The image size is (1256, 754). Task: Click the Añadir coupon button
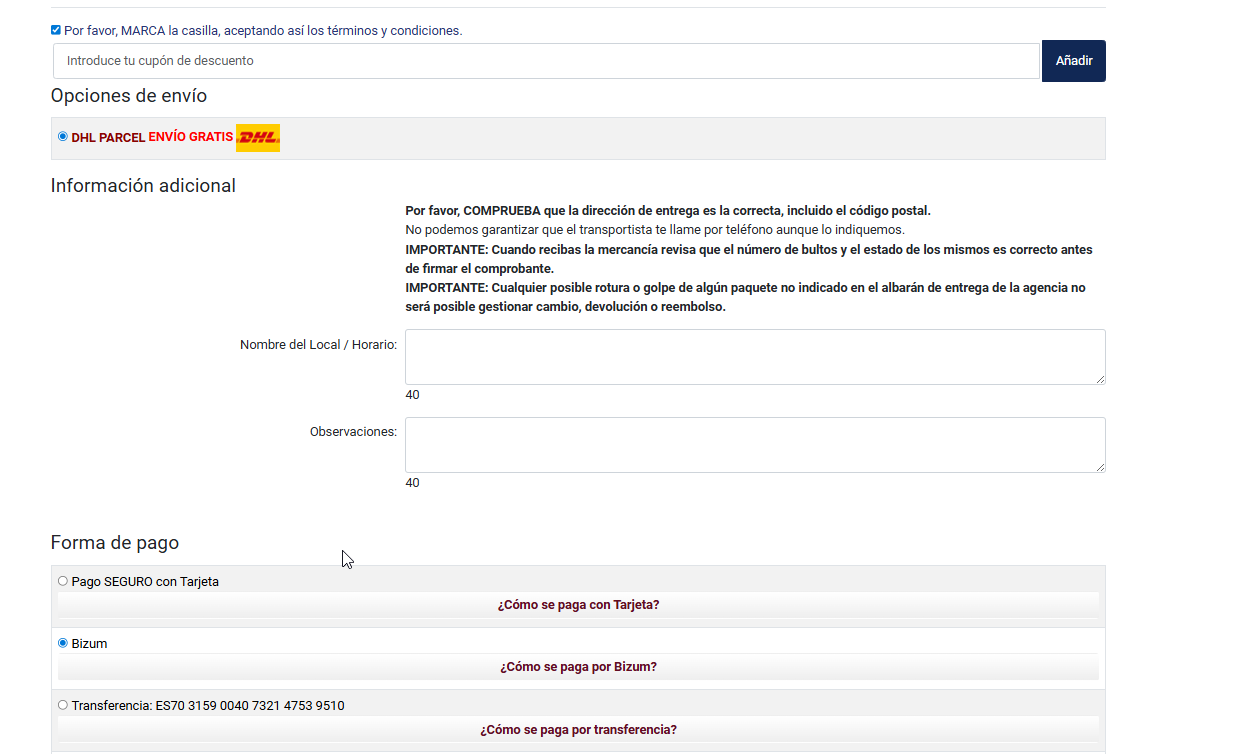pos(1074,61)
